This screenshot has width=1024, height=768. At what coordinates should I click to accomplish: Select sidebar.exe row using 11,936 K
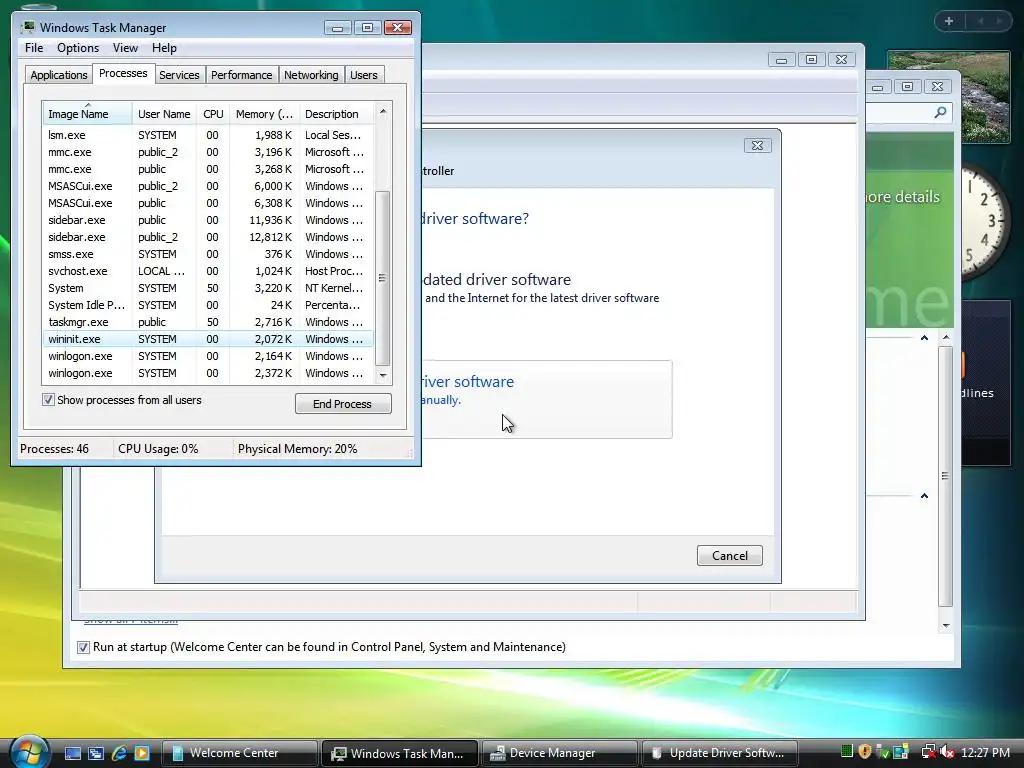tap(208, 220)
